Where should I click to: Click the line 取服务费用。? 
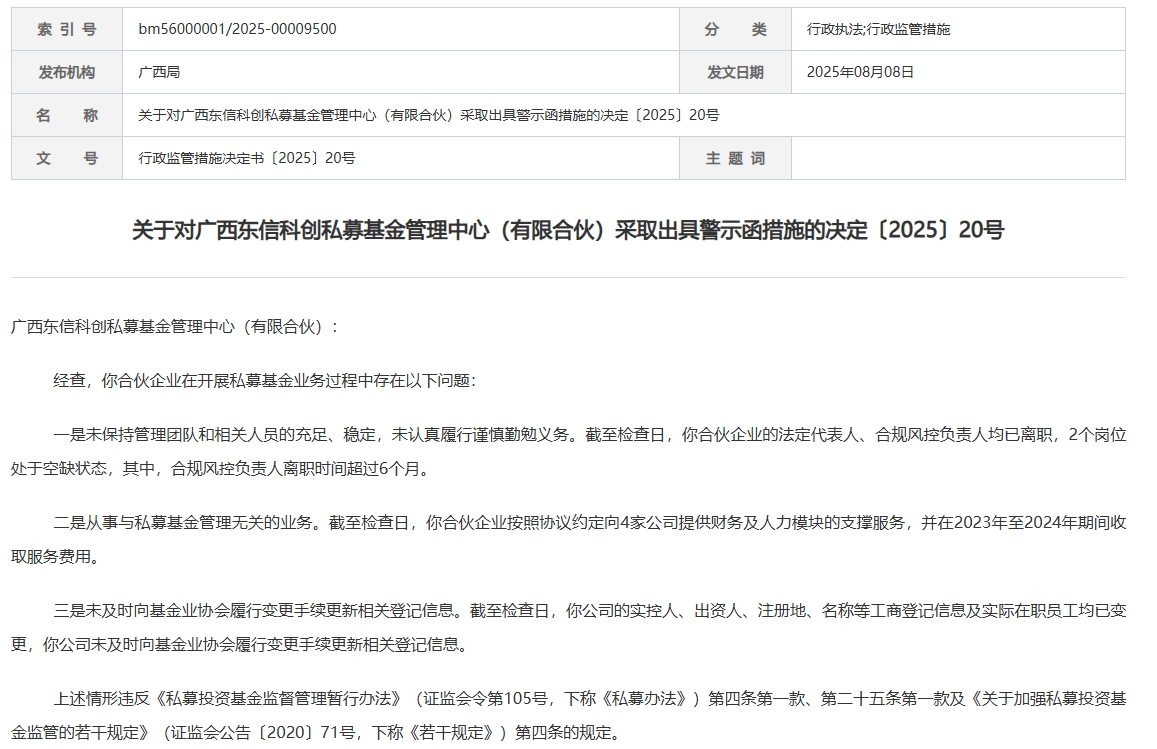[x=55, y=556]
